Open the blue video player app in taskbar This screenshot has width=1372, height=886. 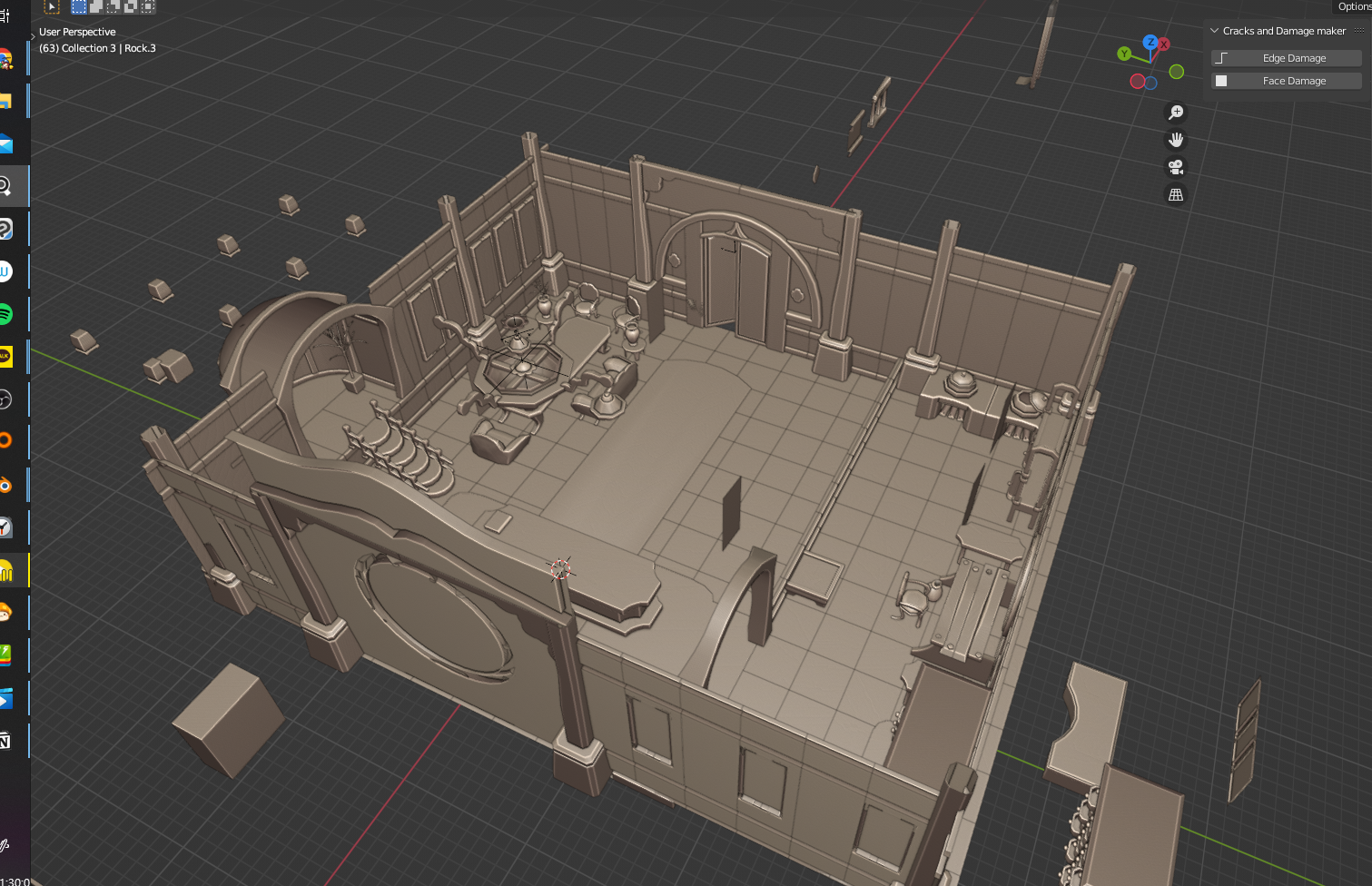5,698
